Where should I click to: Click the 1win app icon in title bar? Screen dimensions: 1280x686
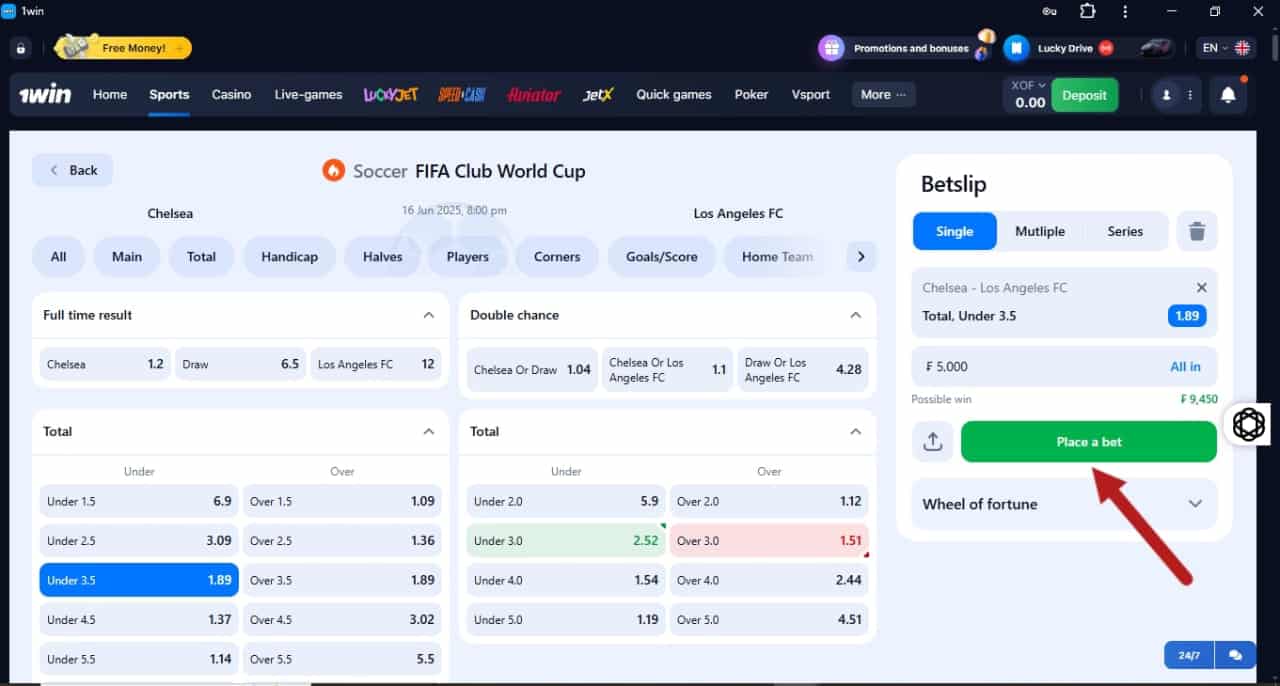(9, 11)
